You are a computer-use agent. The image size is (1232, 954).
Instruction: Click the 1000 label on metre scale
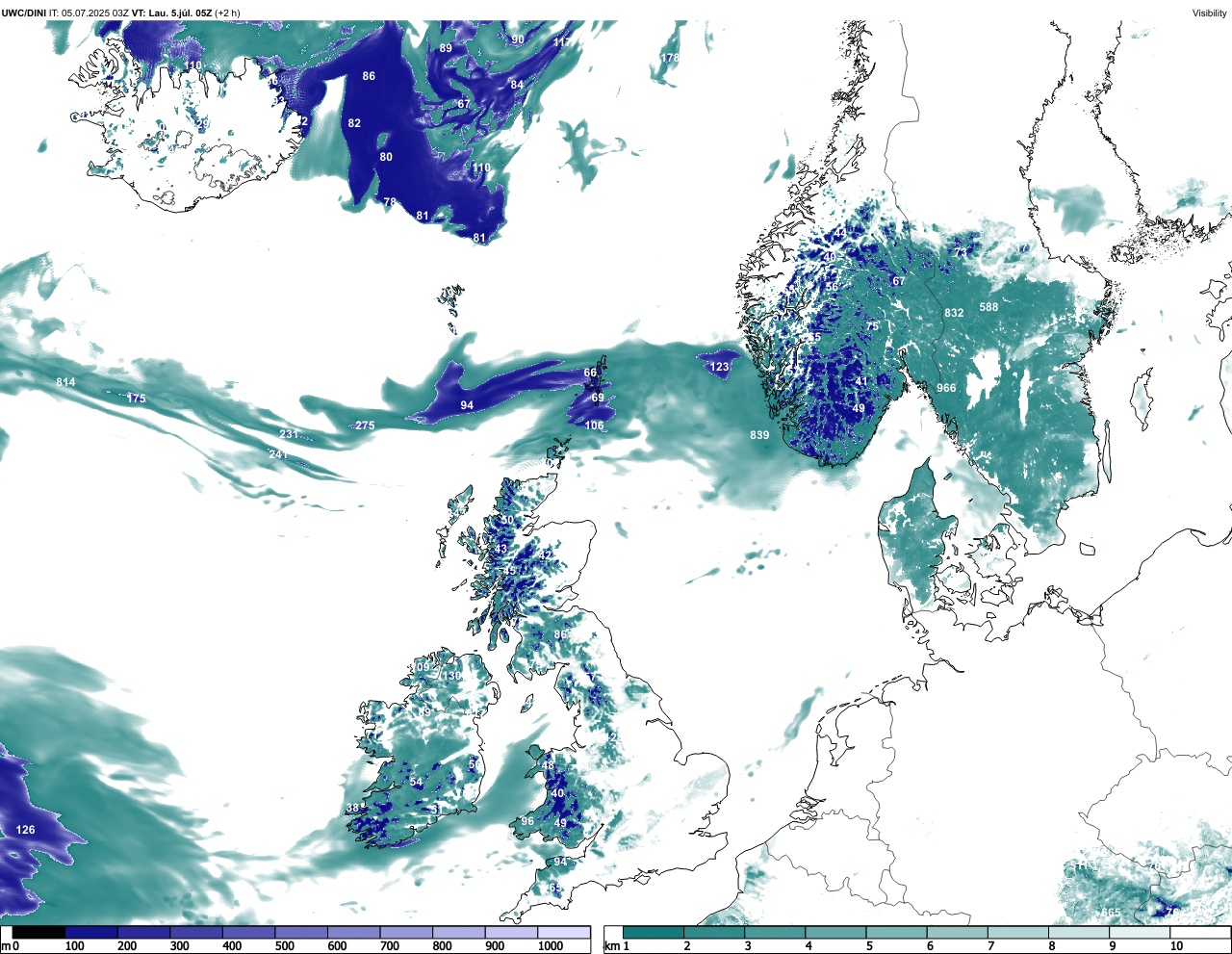tap(551, 946)
